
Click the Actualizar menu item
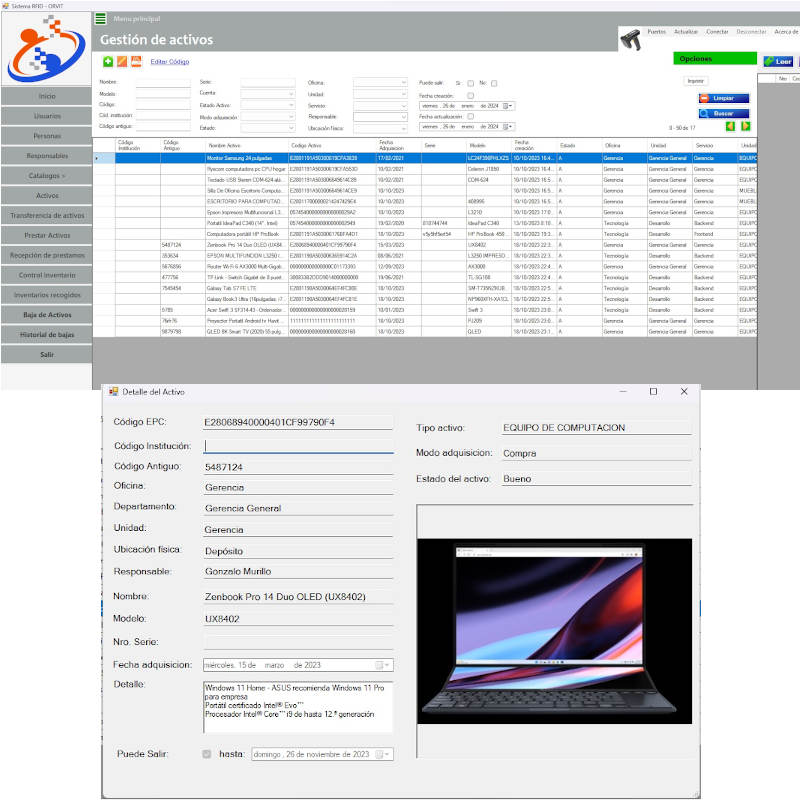[x=686, y=32]
